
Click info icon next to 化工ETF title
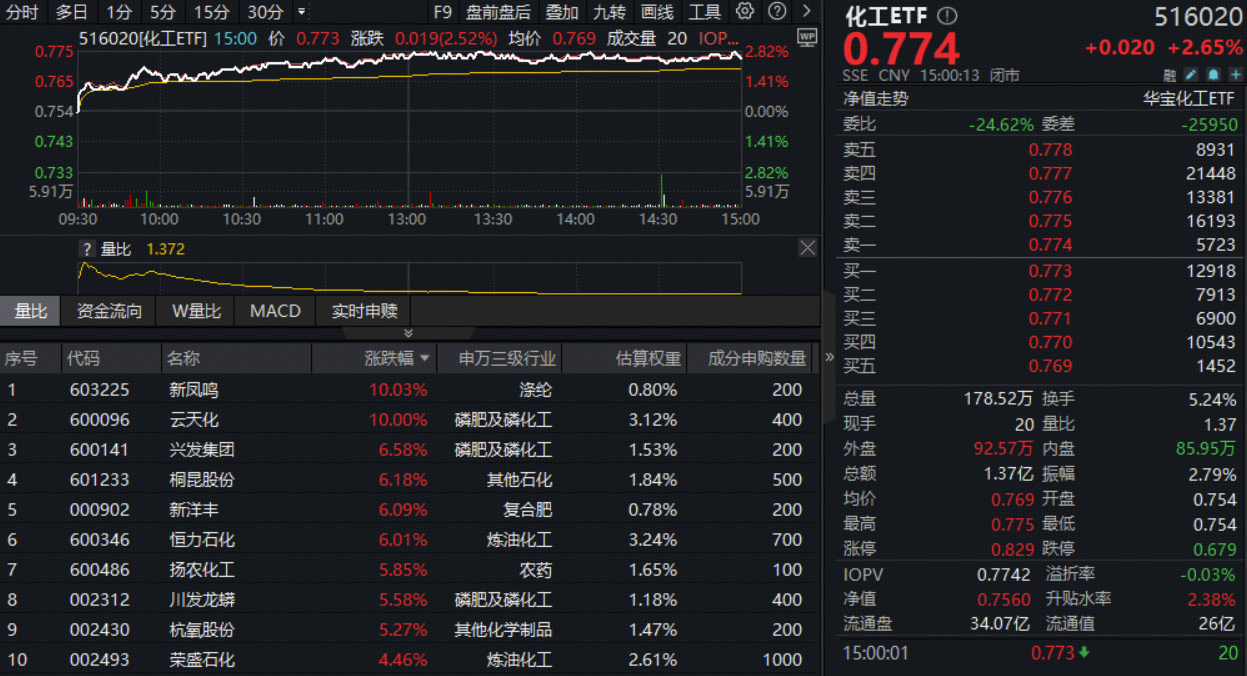point(948,16)
